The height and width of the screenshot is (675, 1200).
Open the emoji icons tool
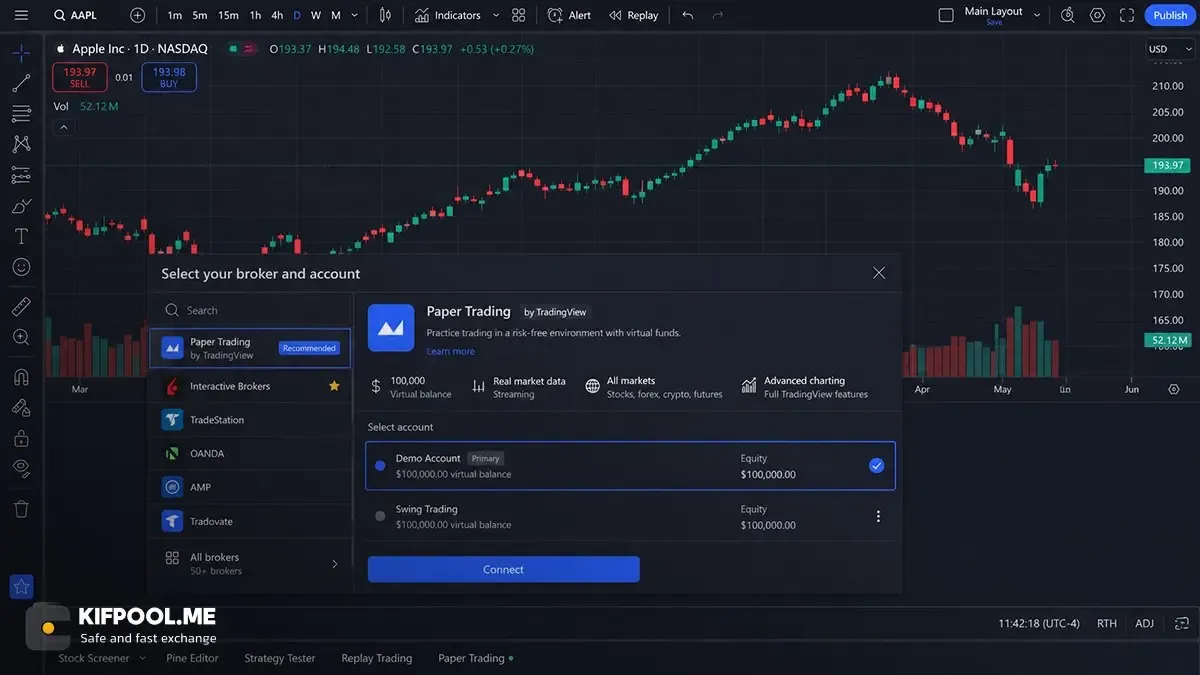pyautogui.click(x=21, y=267)
